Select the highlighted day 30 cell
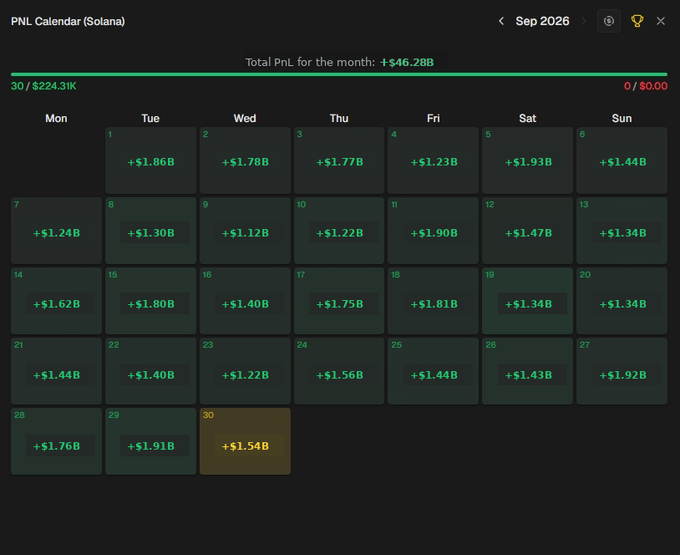Image resolution: width=680 pixels, height=555 pixels. pyautogui.click(x=245, y=441)
